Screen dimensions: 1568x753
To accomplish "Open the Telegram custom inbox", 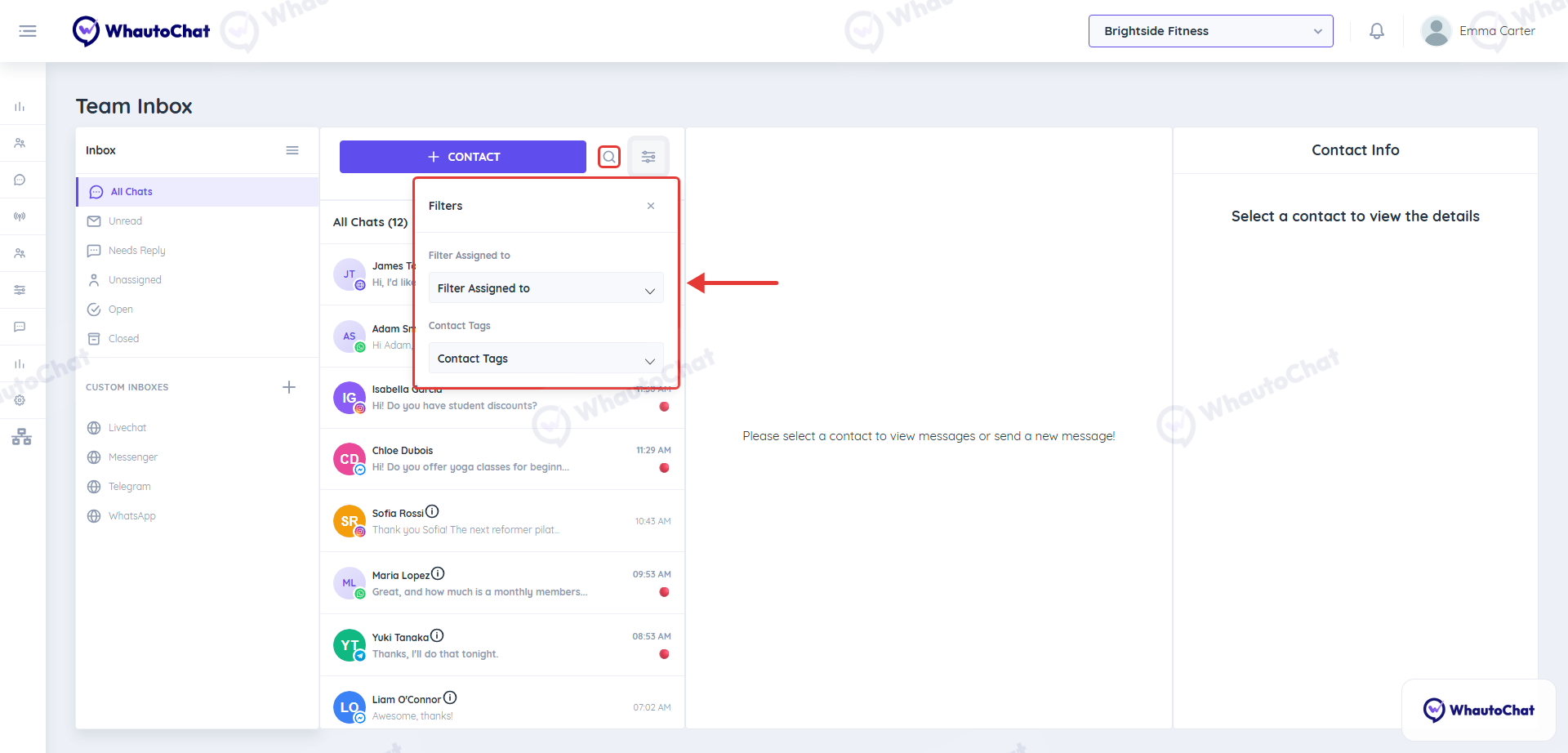I will pos(198,487).
